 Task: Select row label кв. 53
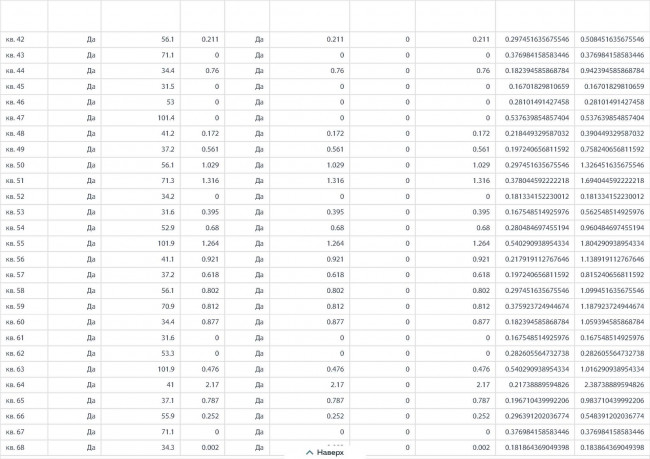point(15,212)
